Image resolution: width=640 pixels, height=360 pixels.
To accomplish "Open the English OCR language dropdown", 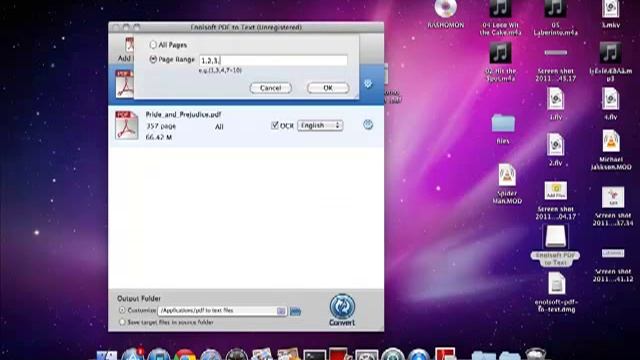I will [320, 125].
